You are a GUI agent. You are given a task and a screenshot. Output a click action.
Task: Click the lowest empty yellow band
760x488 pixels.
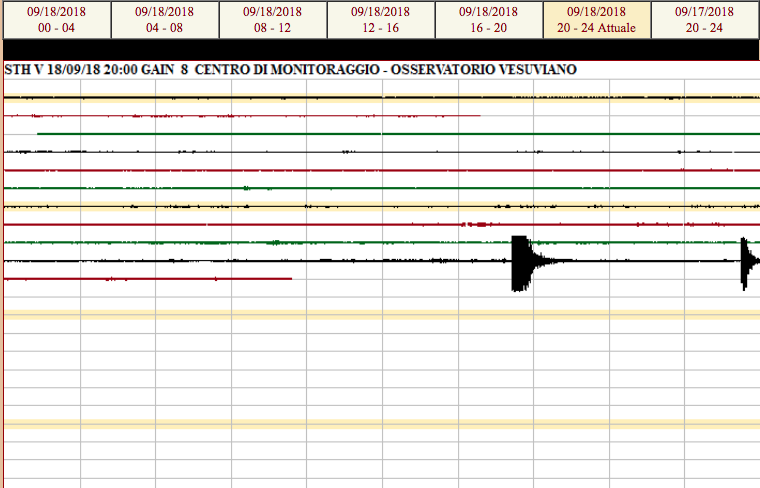coord(380,424)
